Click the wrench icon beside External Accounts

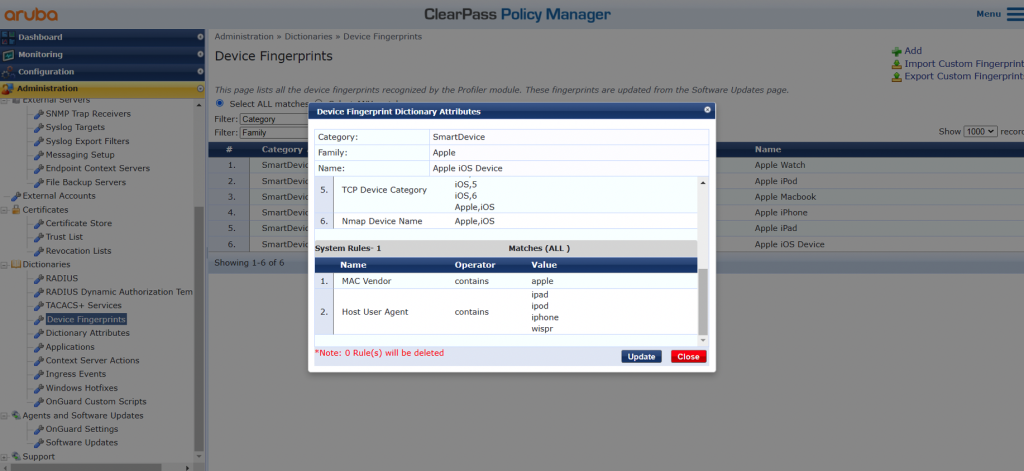pyautogui.click(x=16, y=196)
